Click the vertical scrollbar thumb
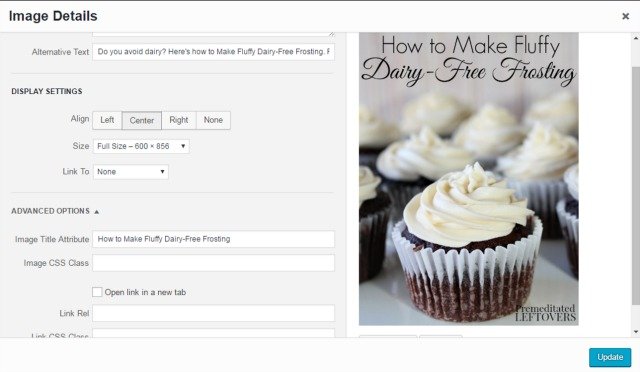640x372 pixels. point(636,186)
